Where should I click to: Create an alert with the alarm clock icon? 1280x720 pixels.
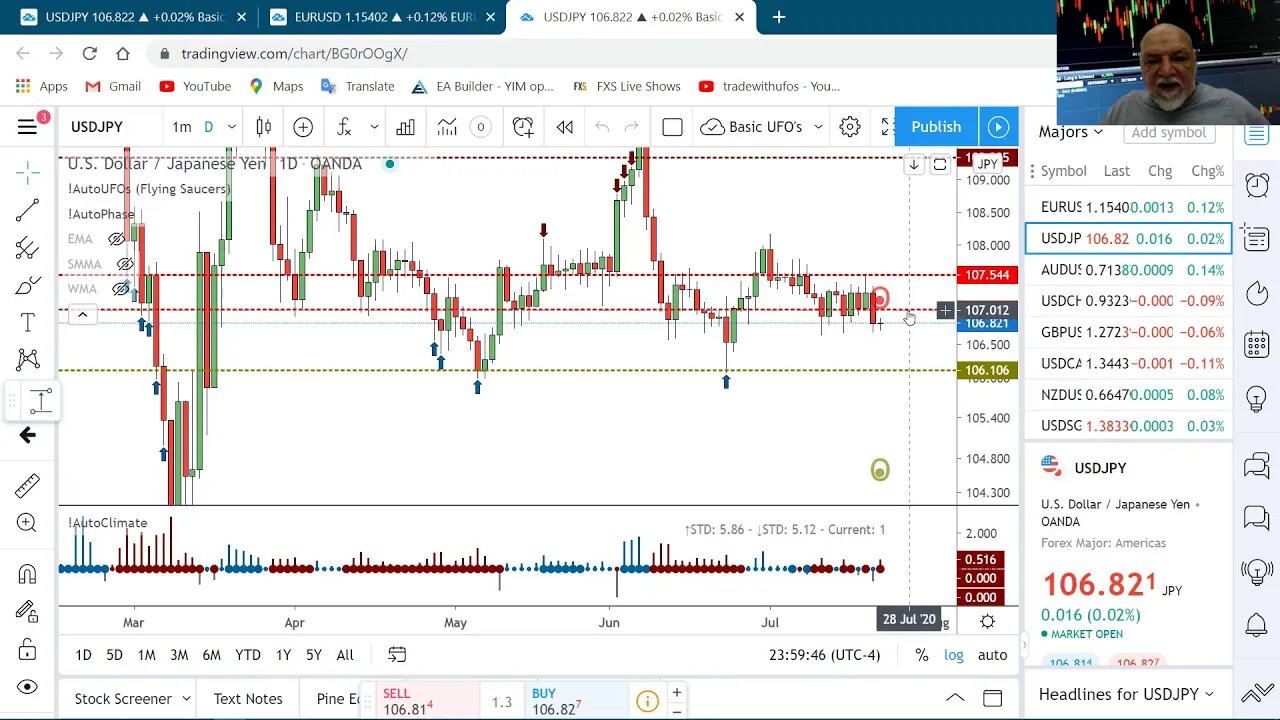coord(523,127)
